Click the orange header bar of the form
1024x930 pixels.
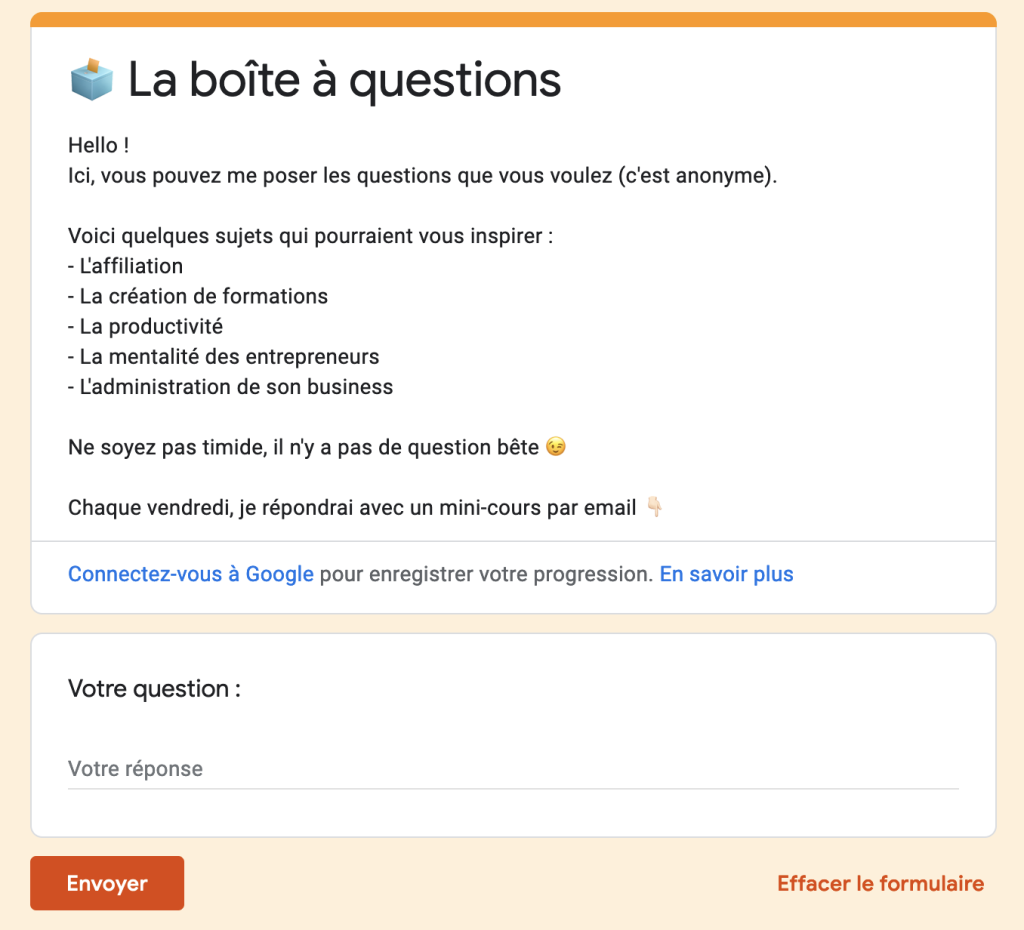tap(512, 19)
